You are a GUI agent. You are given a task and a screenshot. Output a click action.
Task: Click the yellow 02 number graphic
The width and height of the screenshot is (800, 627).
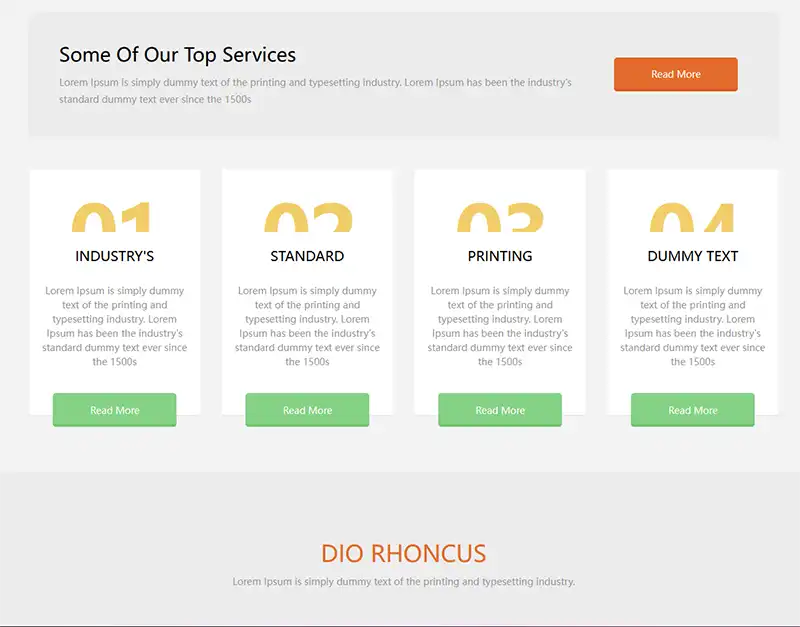(308, 217)
